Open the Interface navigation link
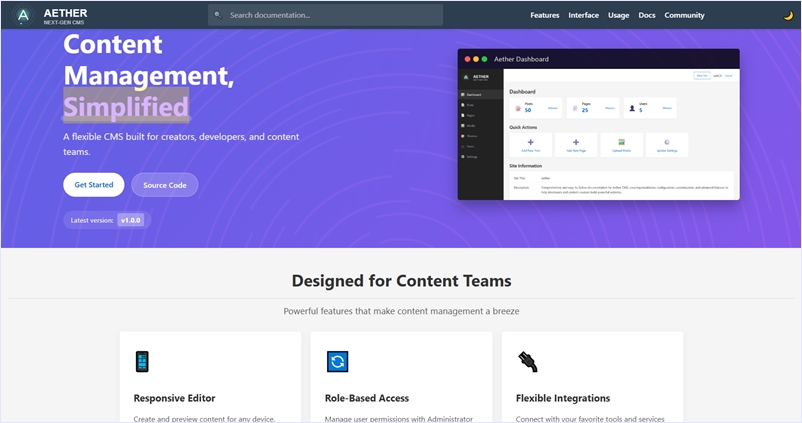Screen dimensions: 802x423 coord(583,15)
